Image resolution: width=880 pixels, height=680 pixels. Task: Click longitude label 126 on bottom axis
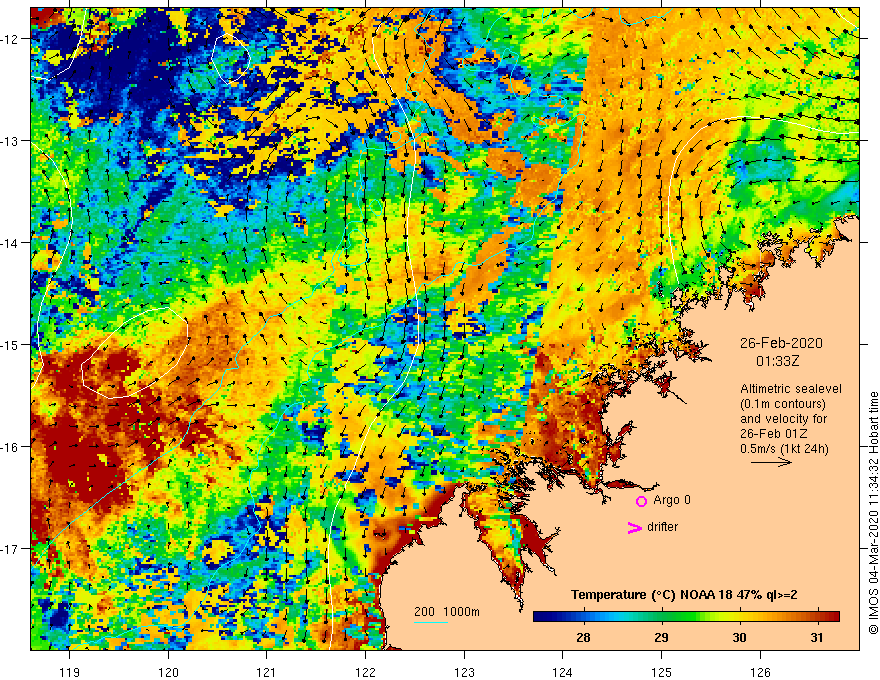pyautogui.click(x=760, y=672)
